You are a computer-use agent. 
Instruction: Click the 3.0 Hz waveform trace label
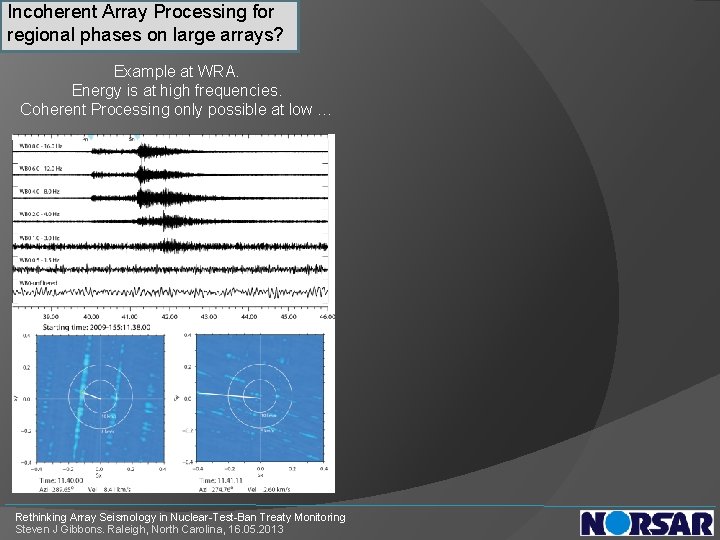(x=39, y=238)
